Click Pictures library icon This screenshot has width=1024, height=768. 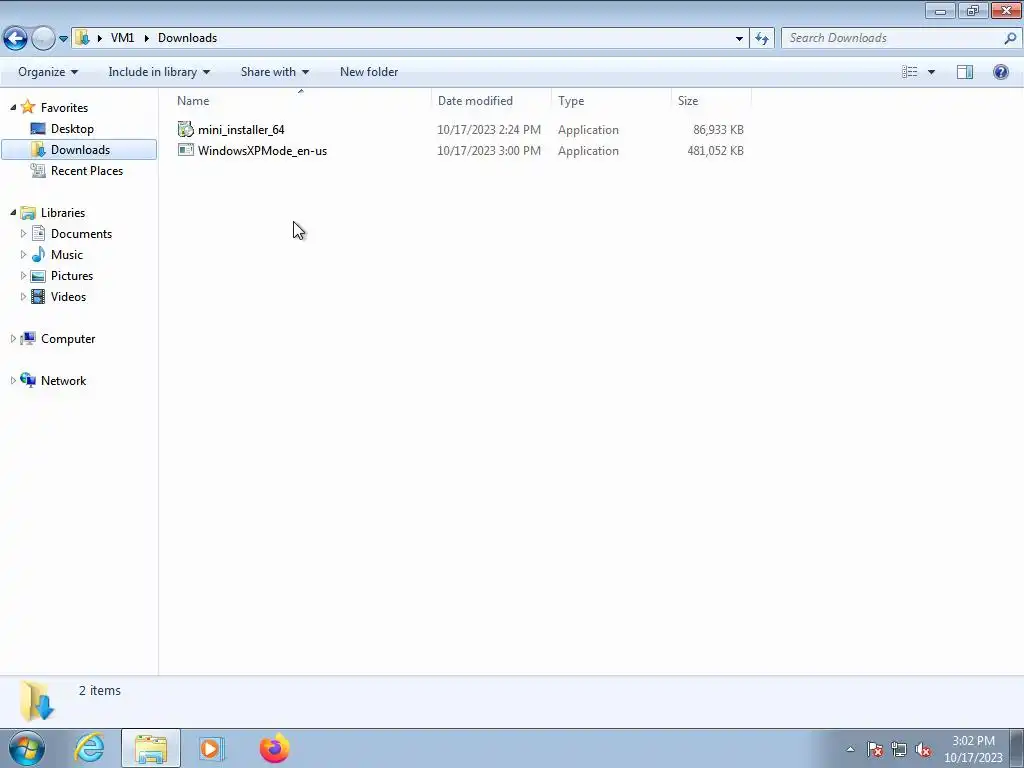39,276
